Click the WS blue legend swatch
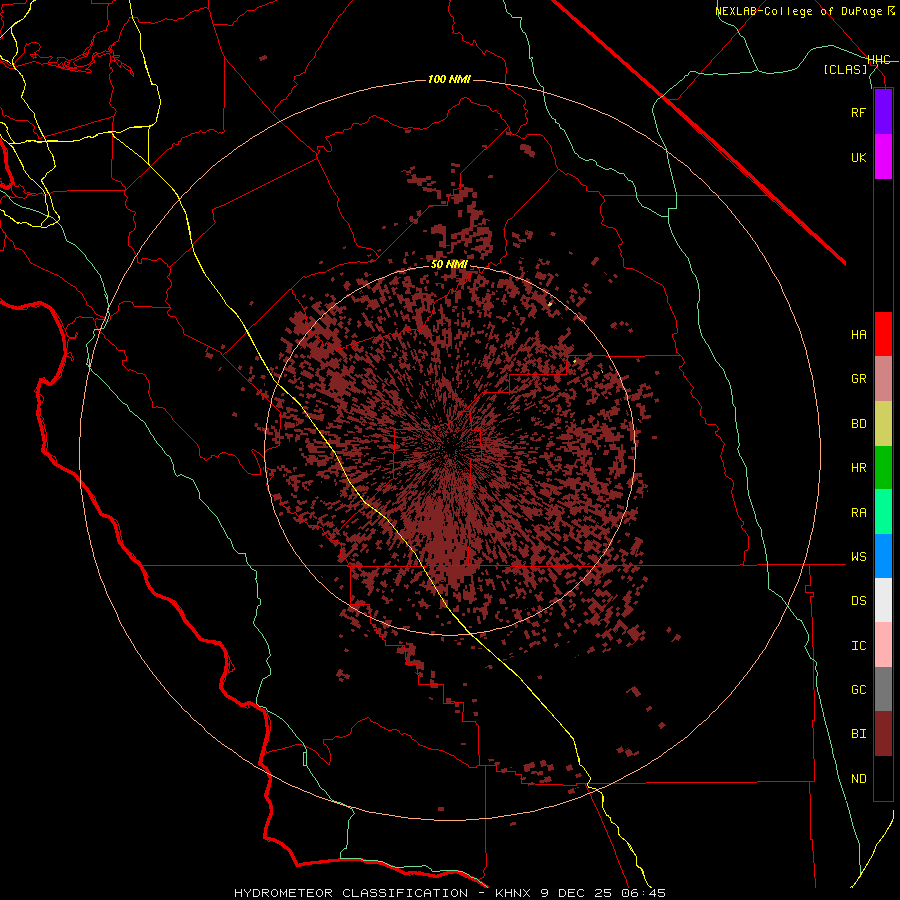The image size is (900, 900). coord(883,556)
